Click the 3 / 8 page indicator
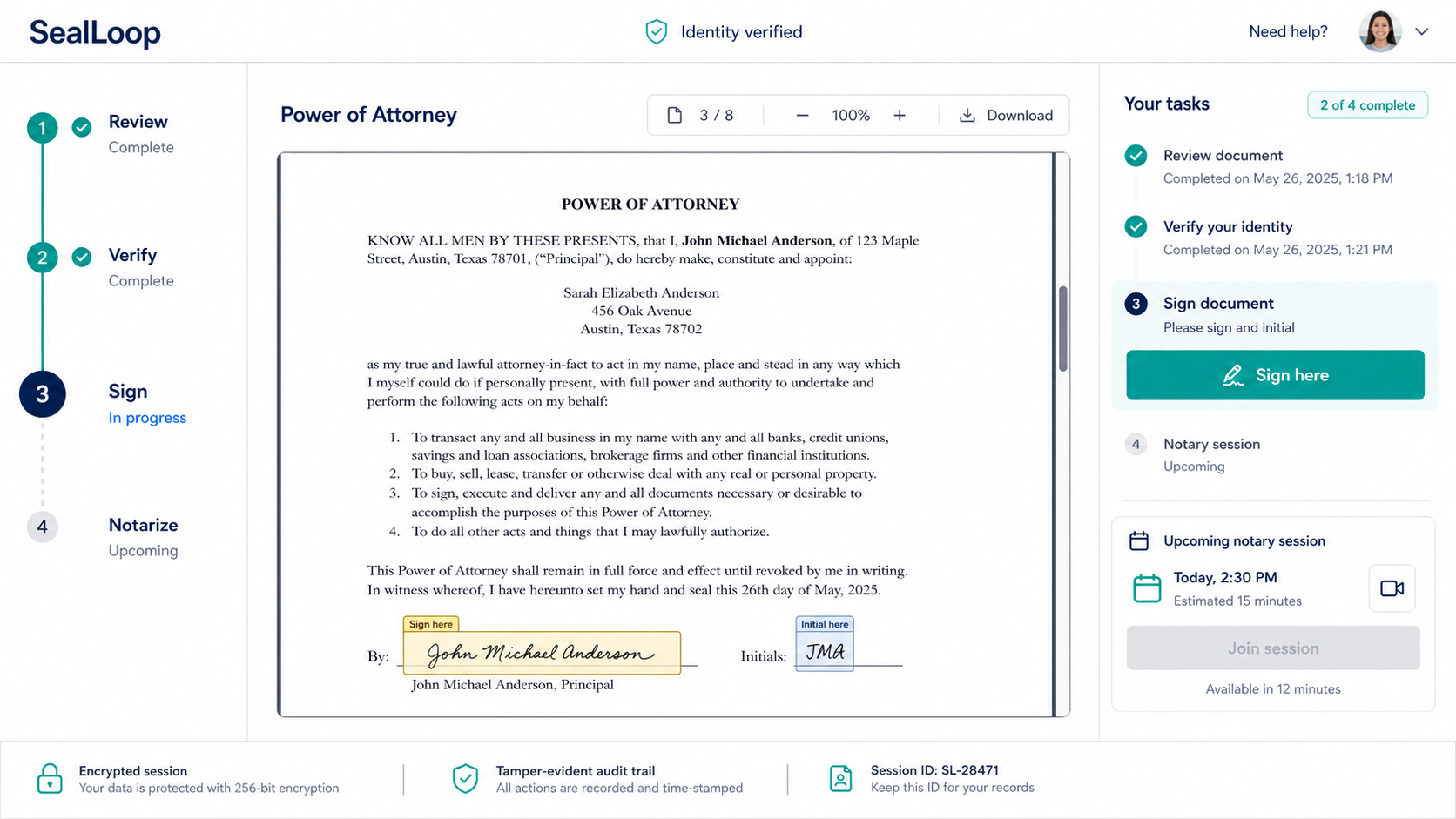This screenshot has height=819, width=1456. [x=717, y=115]
